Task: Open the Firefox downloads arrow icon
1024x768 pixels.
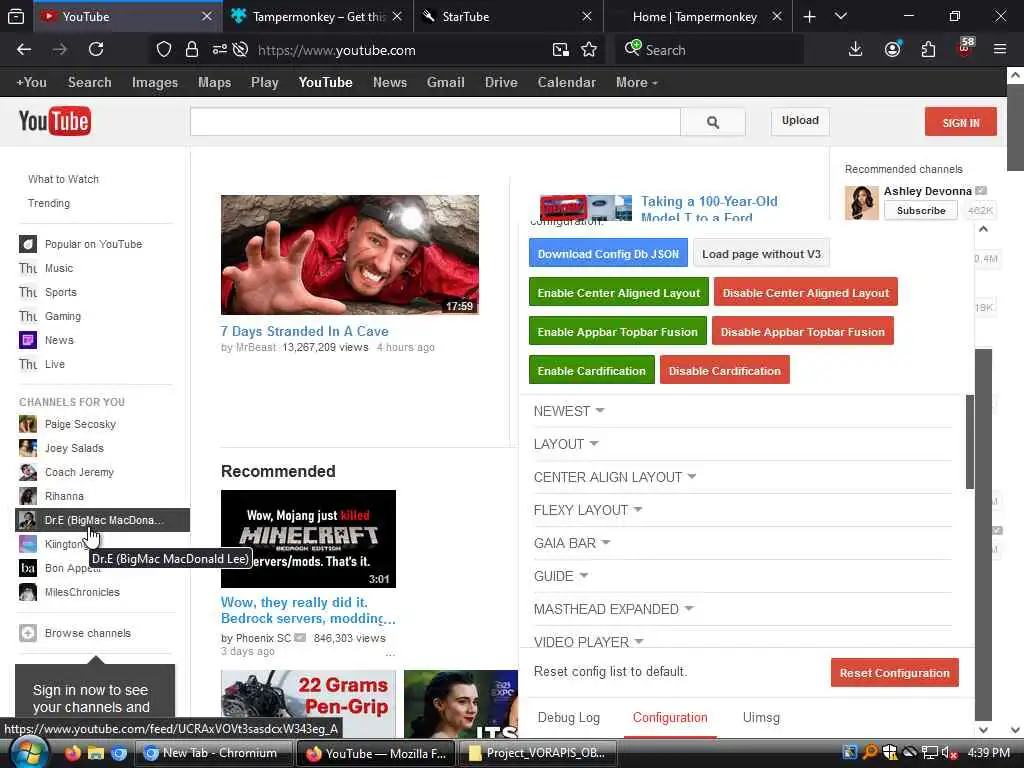Action: coord(856,50)
